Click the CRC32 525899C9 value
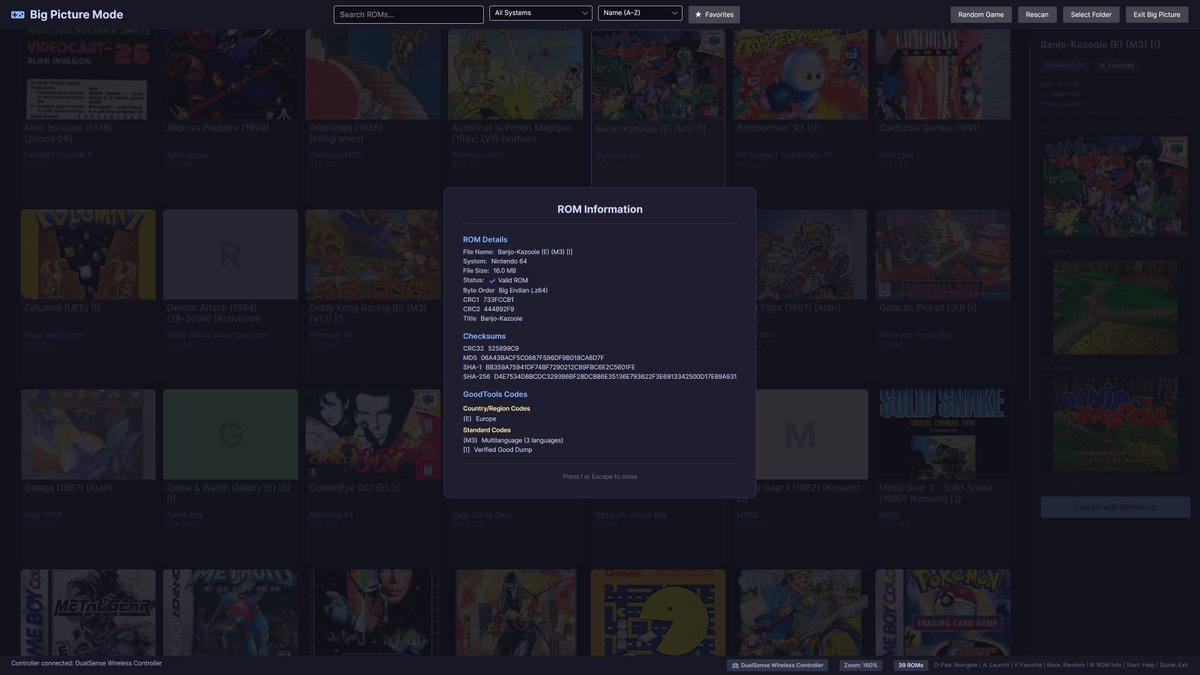Screen dimensions: 1200x675 (x=503, y=348)
